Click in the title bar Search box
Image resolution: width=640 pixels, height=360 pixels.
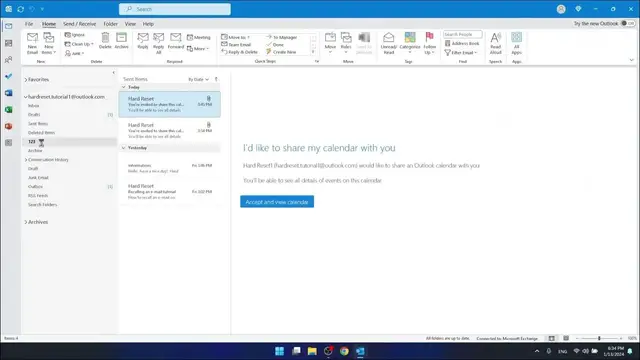click(175, 9)
